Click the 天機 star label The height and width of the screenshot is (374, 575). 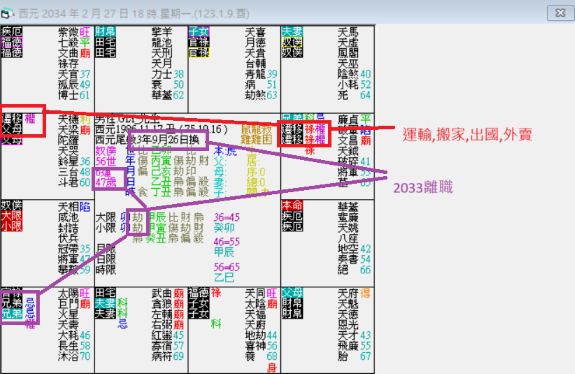coord(68,120)
